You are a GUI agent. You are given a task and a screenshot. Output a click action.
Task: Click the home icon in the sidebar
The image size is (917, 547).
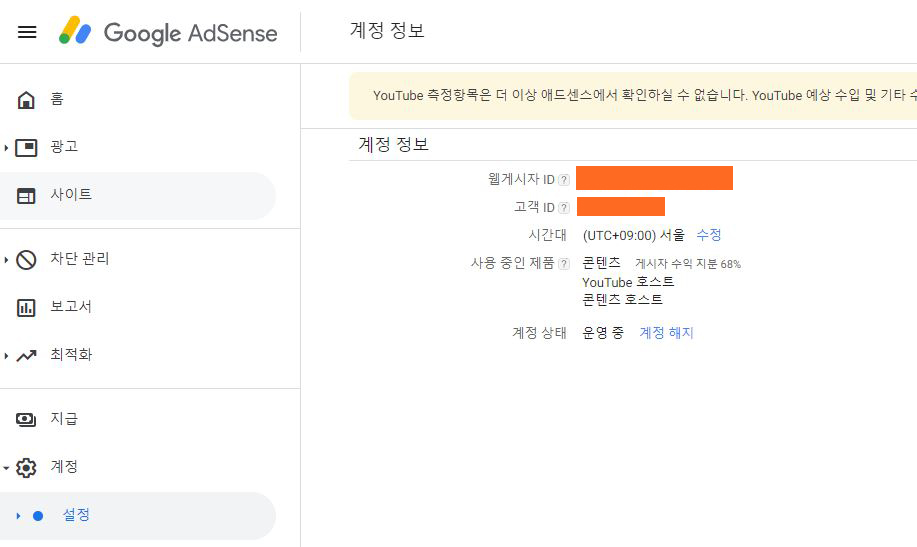pos(26,100)
